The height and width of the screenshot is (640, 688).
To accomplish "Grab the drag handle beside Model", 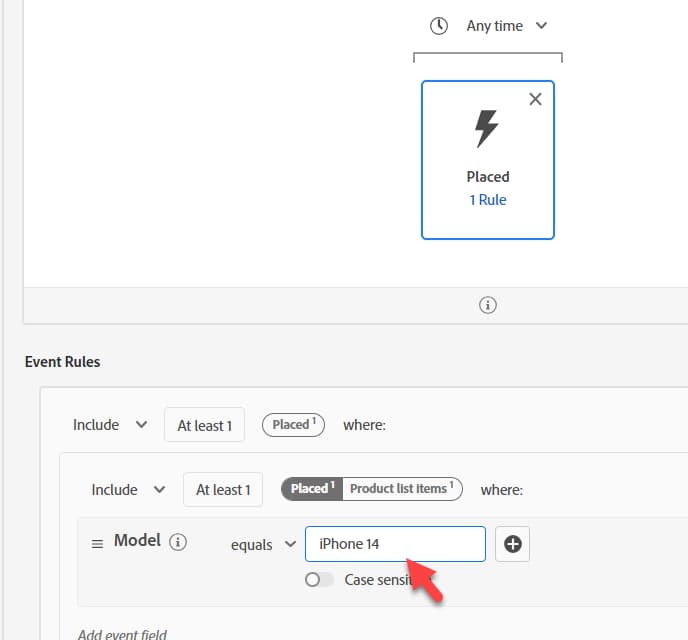I will (x=97, y=544).
